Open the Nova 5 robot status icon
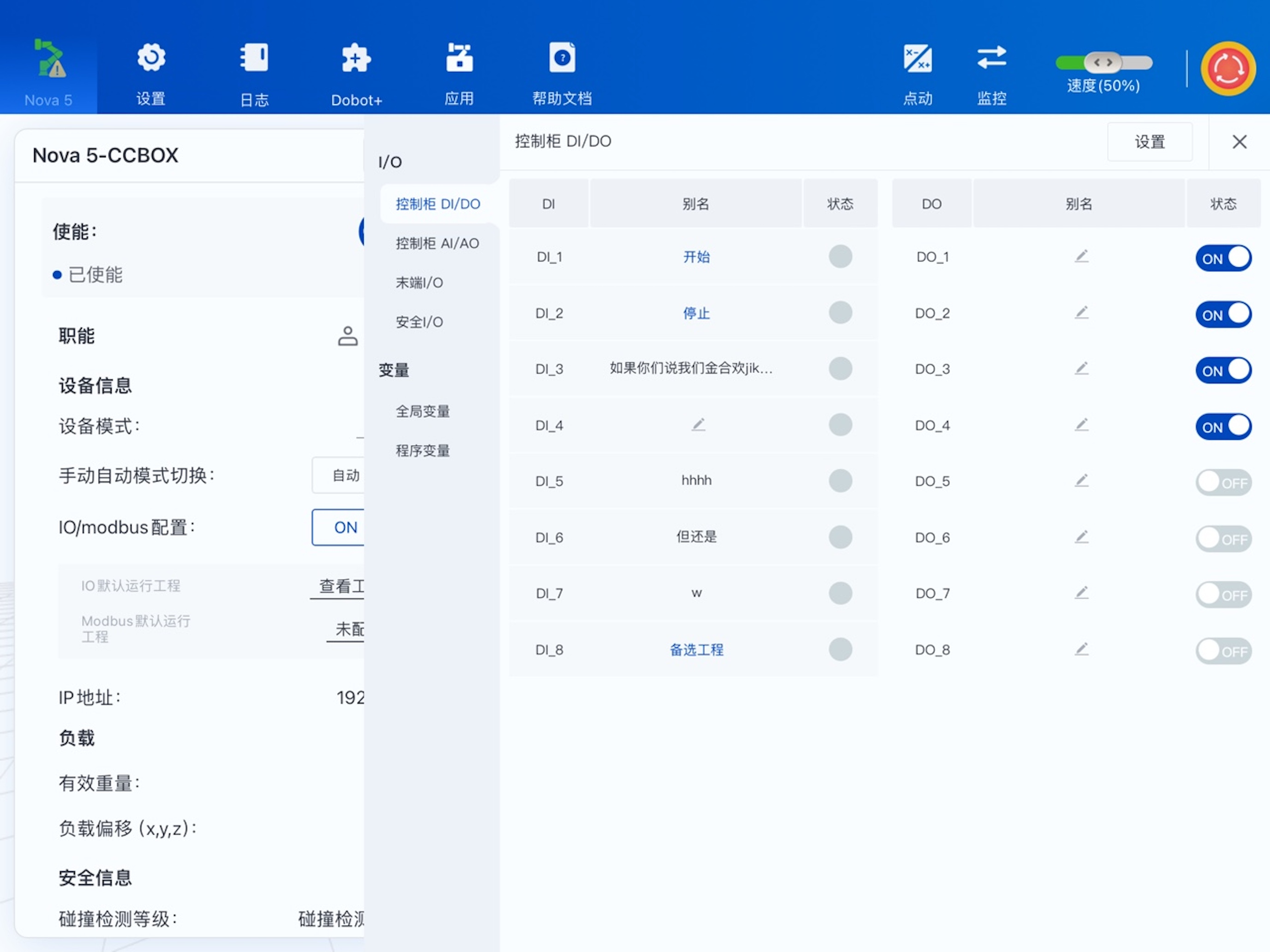1270x952 pixels. (x=49, y=59)
